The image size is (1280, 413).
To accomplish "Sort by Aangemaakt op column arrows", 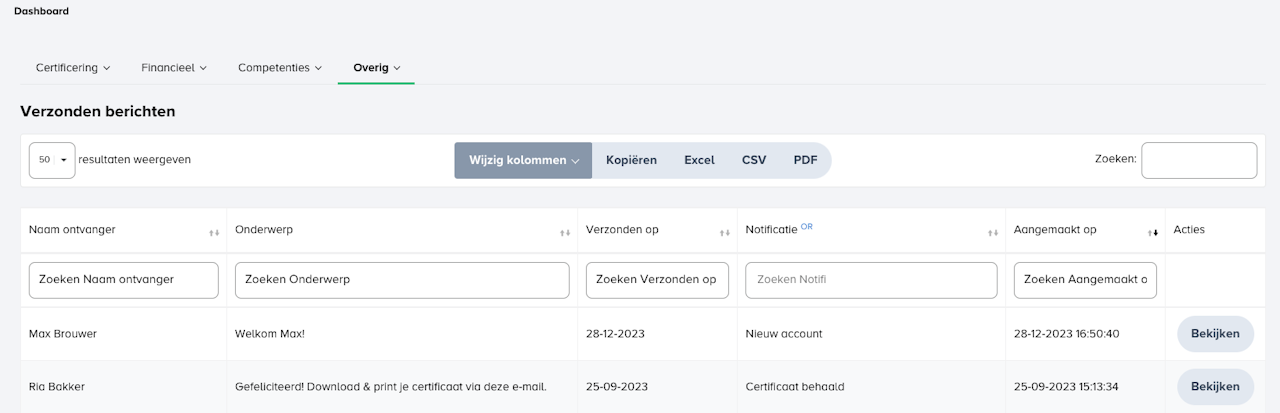I will (x=1153, y=232).
